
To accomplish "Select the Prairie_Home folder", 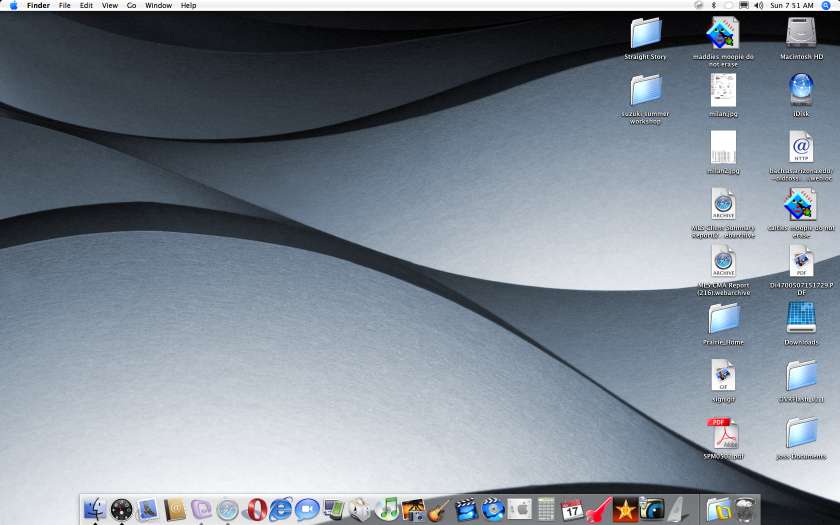I will point(724,318).
